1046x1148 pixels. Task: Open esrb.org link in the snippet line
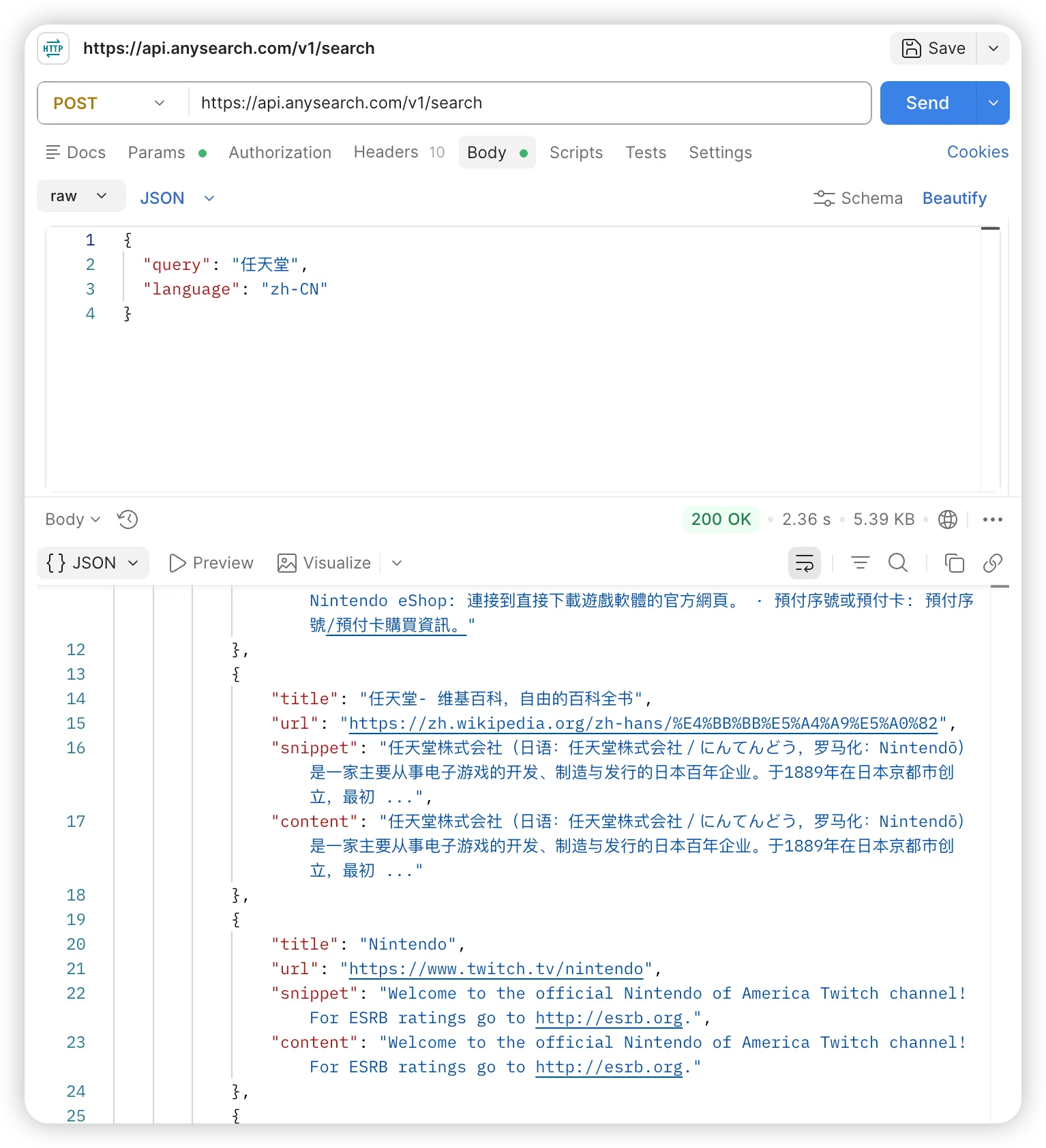coord(609,1018)
